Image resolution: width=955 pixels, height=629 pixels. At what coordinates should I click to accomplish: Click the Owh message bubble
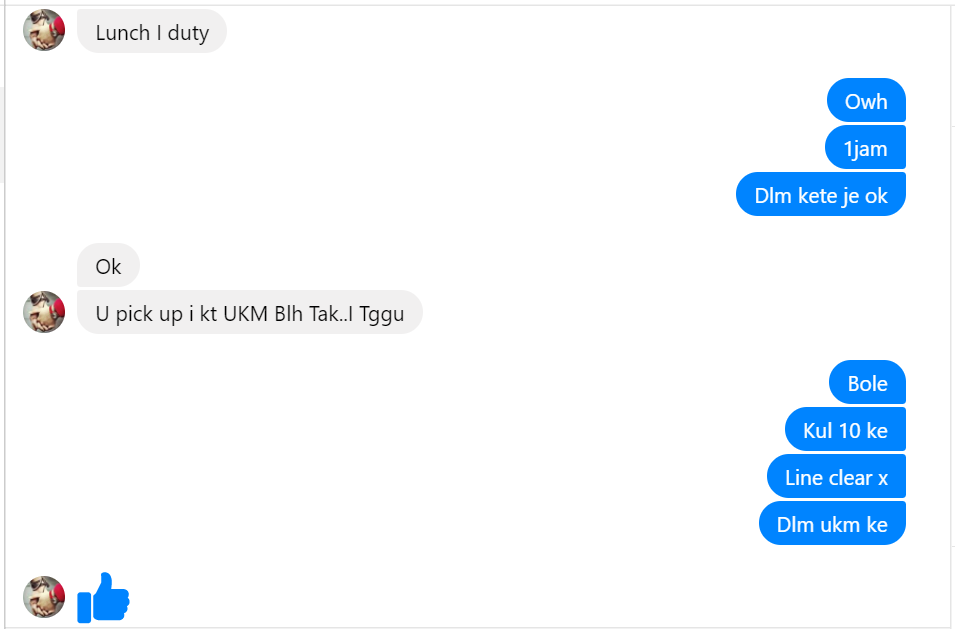coord(866,100)
